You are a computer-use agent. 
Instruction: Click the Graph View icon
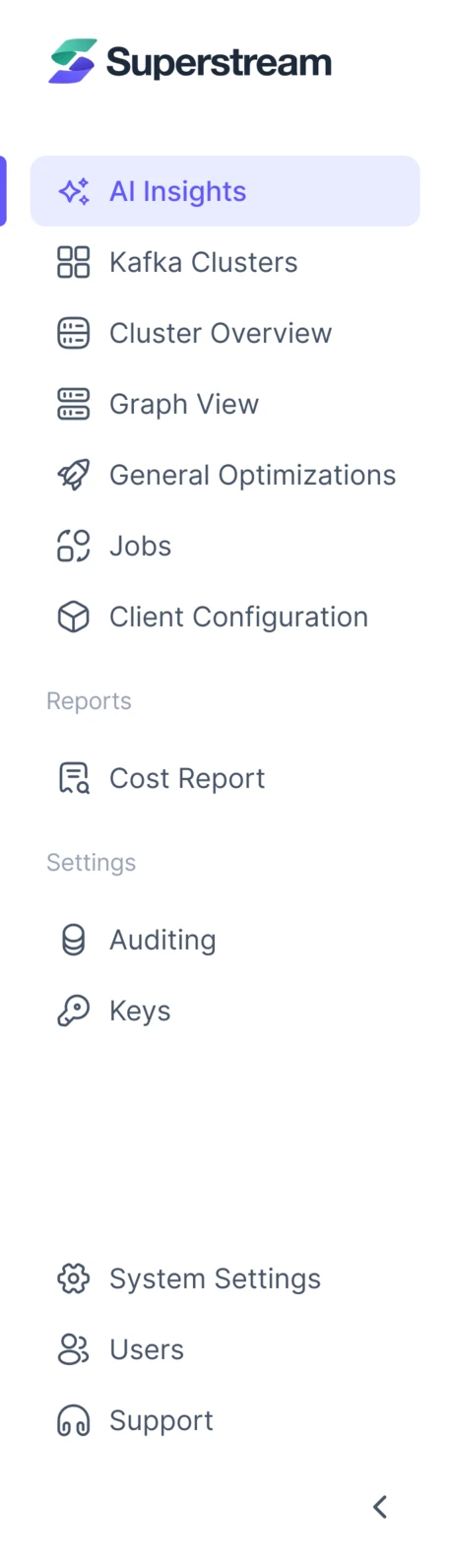[74, 404]
